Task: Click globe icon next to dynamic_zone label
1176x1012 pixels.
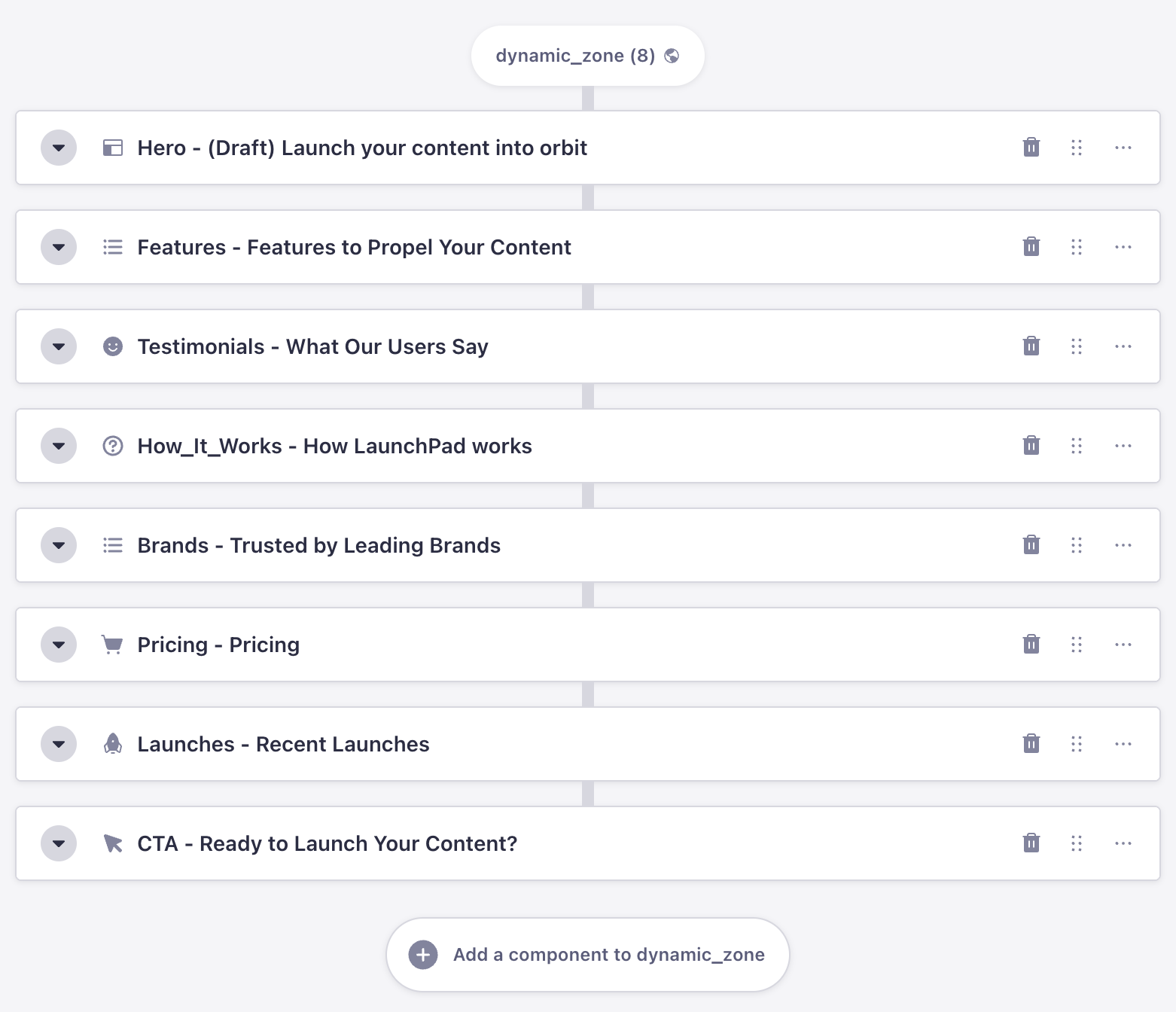Action: tap(672, 56)
